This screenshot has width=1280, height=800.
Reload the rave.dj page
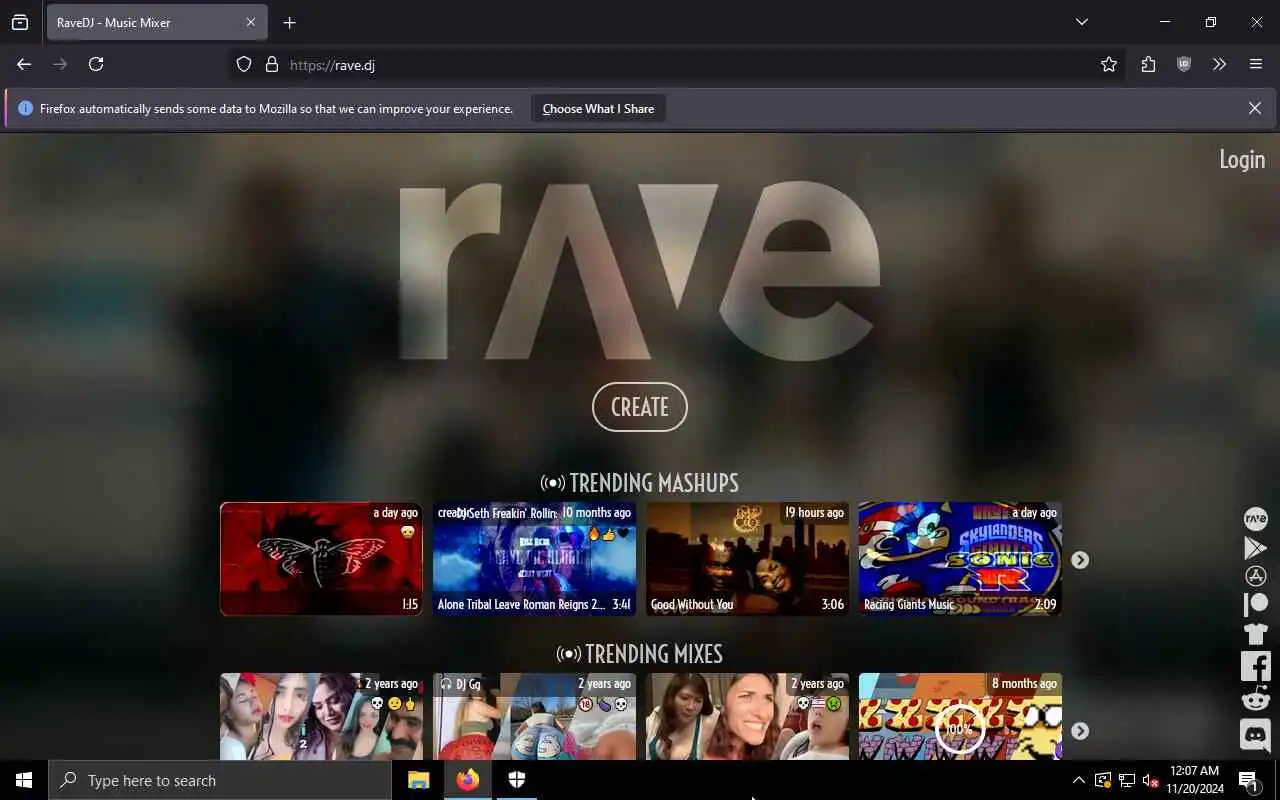96,64
